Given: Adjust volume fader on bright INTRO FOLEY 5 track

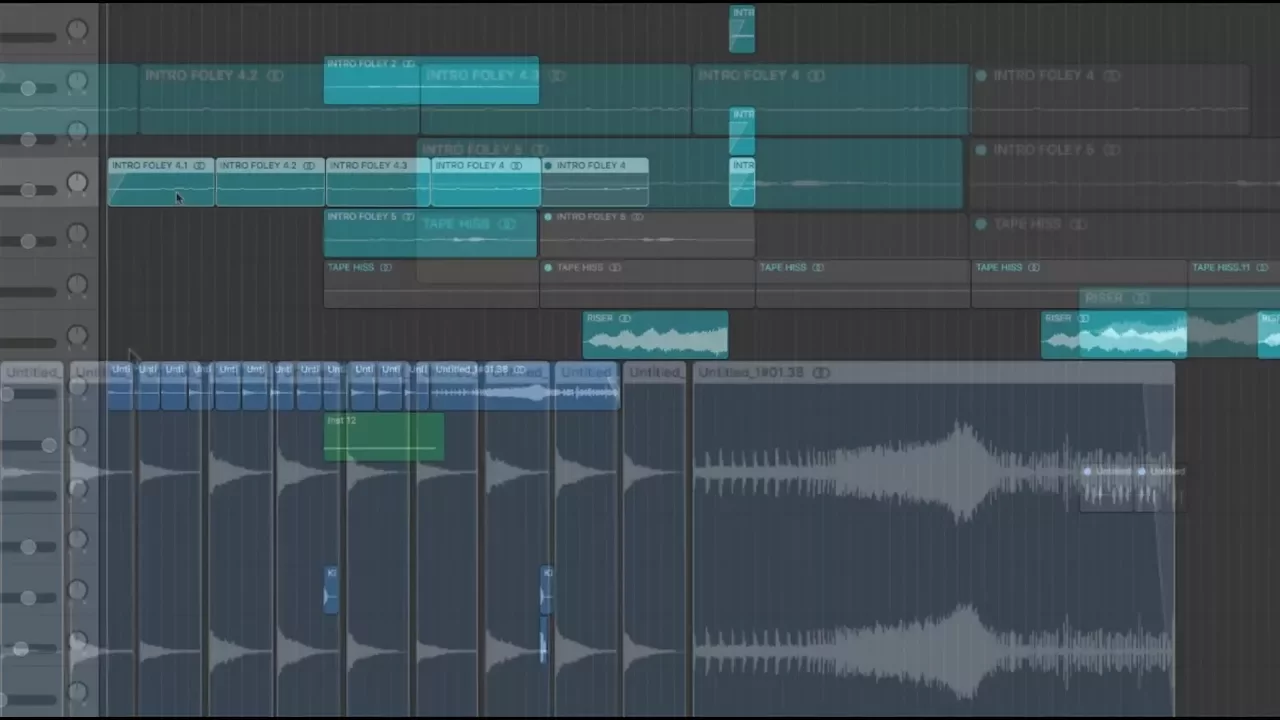Looking at the screenshot, I should 28,241.
